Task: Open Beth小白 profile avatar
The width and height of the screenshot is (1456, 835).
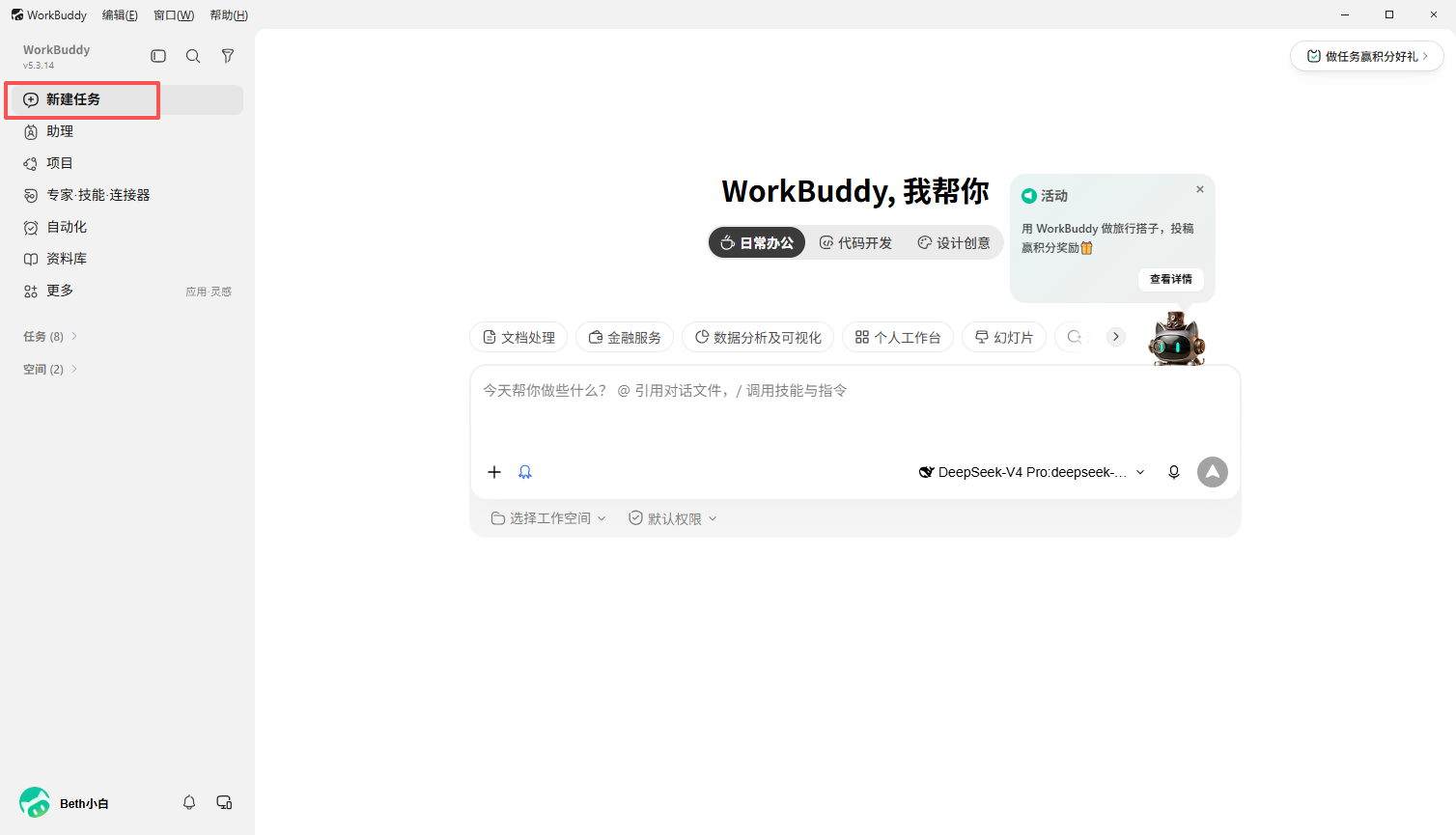Action: pyautogui.click(x=35, y=802)
